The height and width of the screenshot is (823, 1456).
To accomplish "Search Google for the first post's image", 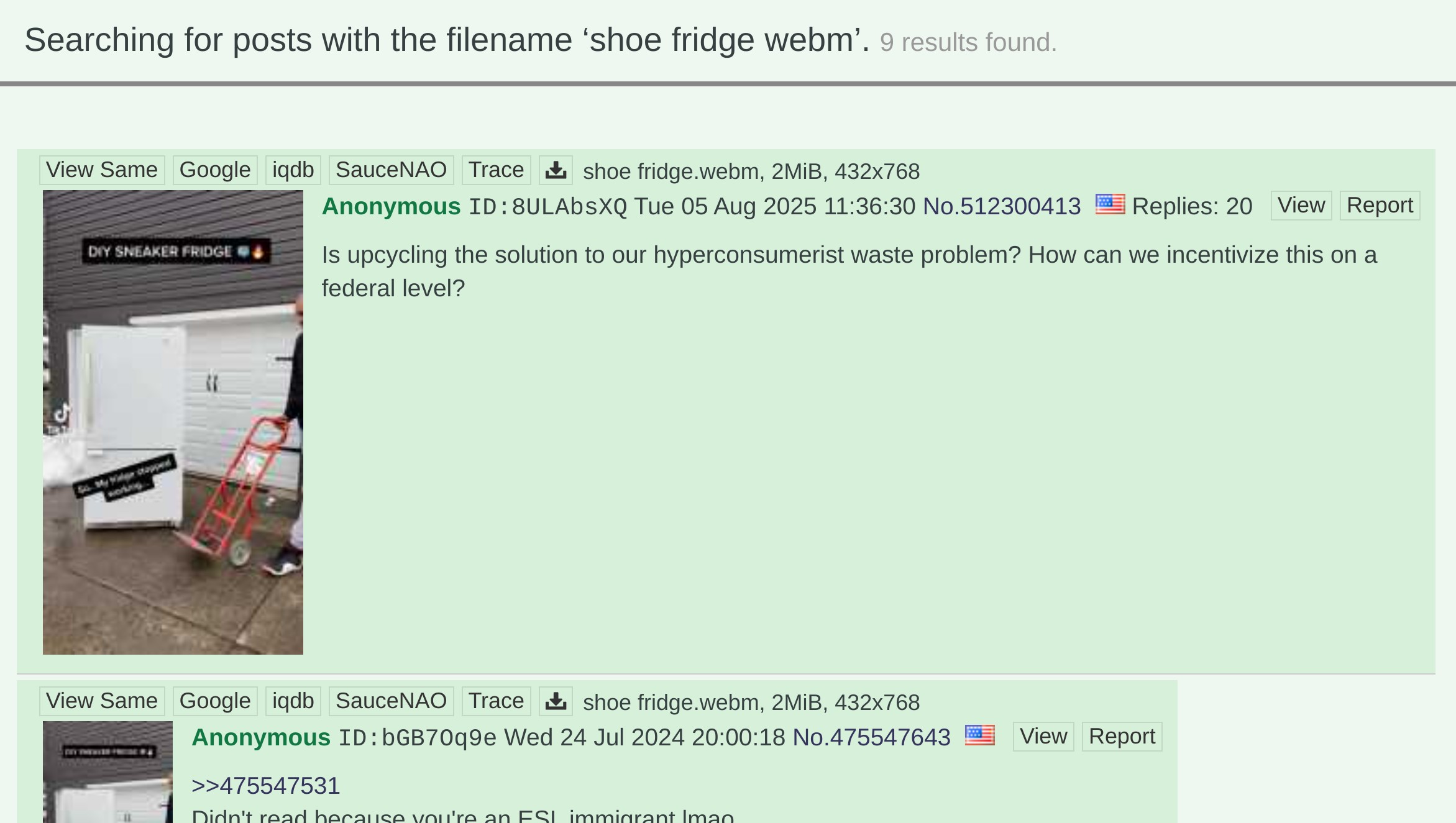I will pyautogui.click(x=215, y=170).
